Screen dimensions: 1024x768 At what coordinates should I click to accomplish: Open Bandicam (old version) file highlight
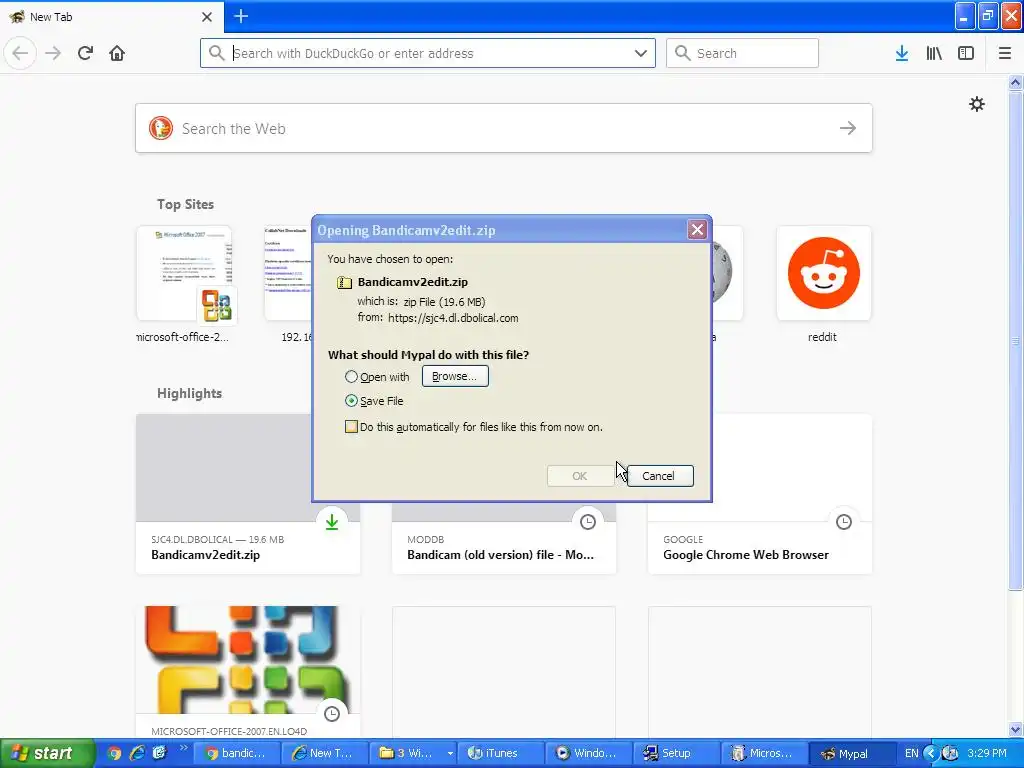(504, 549)
